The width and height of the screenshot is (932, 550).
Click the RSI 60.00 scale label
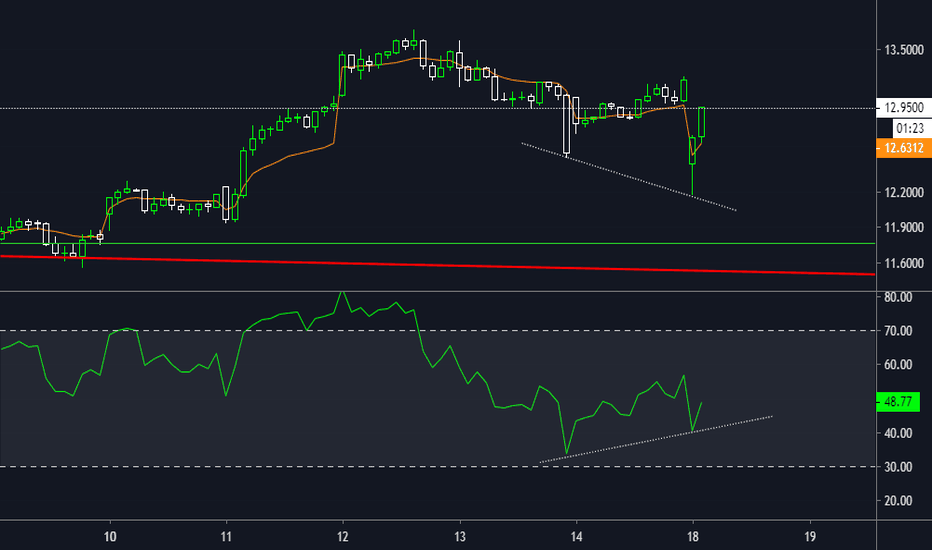898,364
